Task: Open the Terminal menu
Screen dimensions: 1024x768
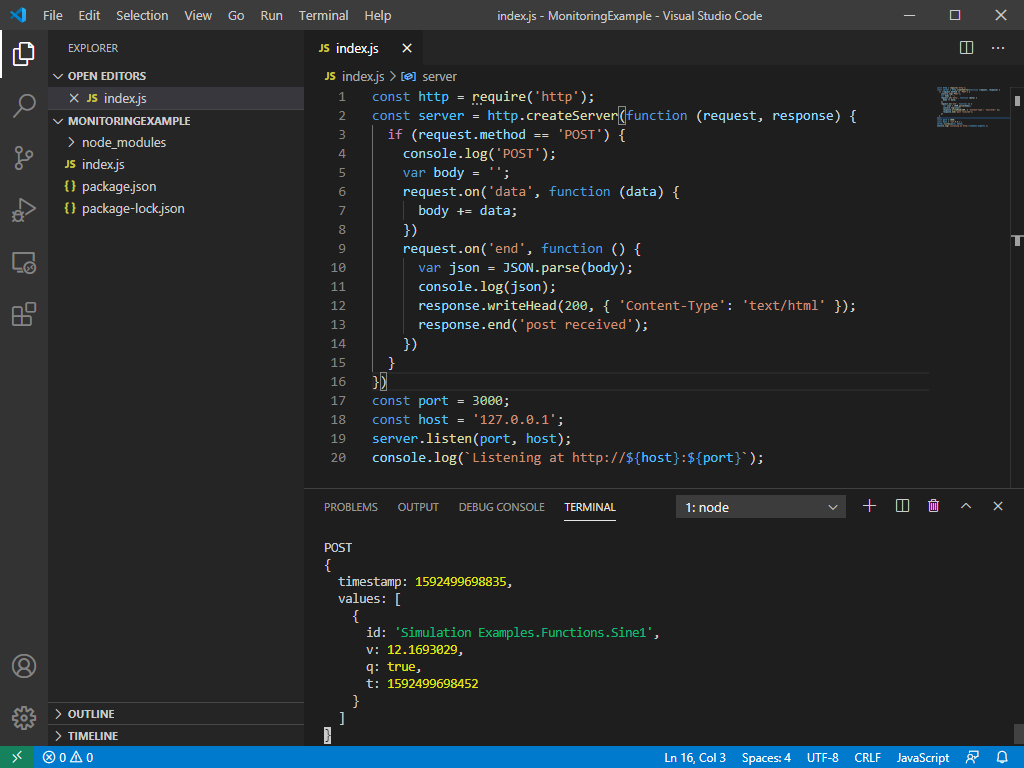Action: tap(323, 15)
